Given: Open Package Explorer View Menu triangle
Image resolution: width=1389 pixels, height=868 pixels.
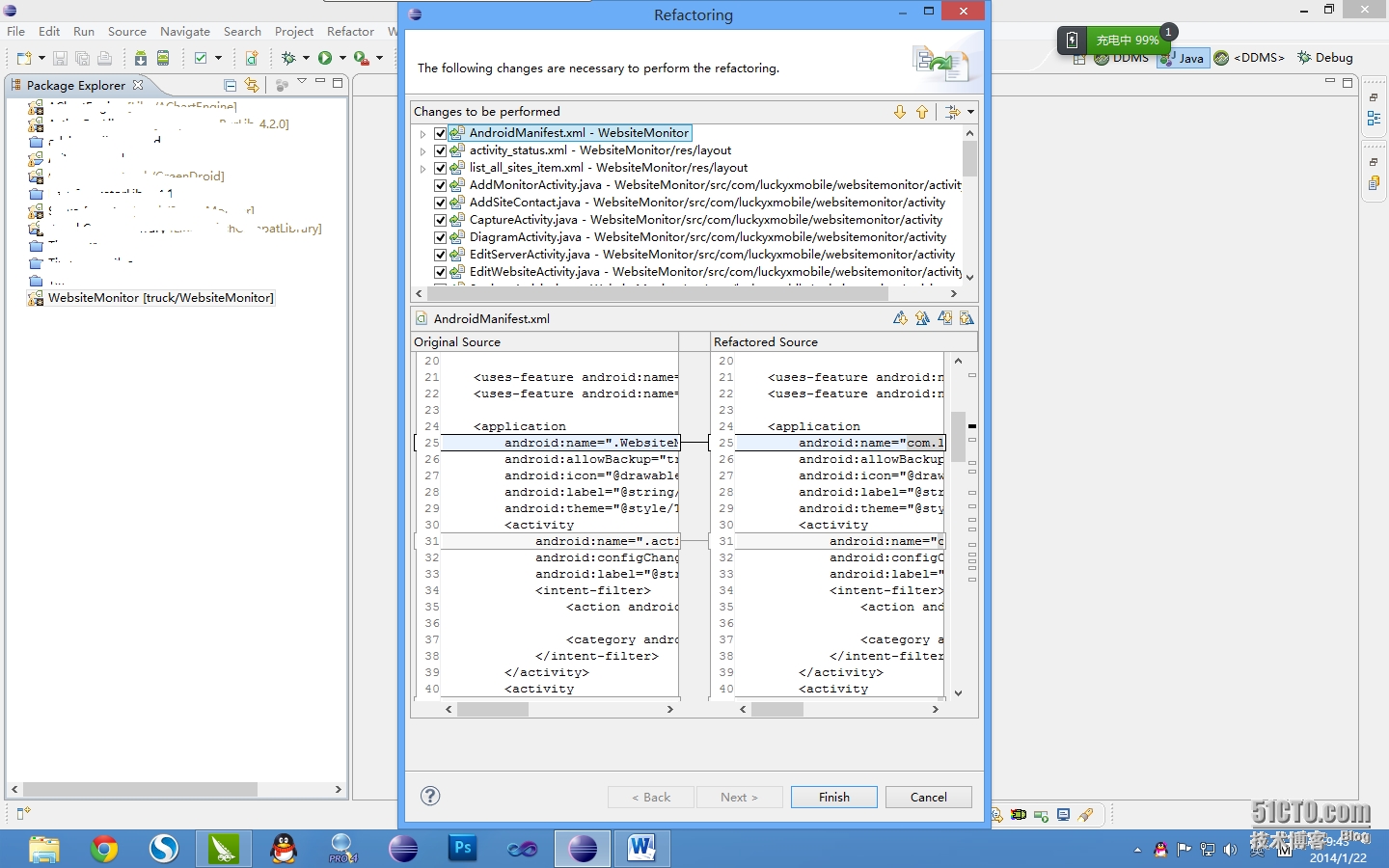Looking at the screenshot, I should point(302,83).
